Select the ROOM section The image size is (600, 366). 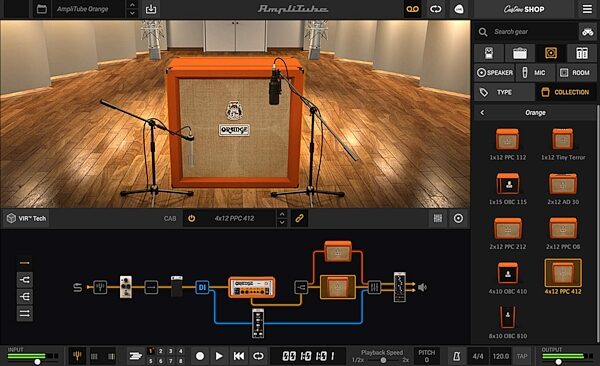coord(576,73)
